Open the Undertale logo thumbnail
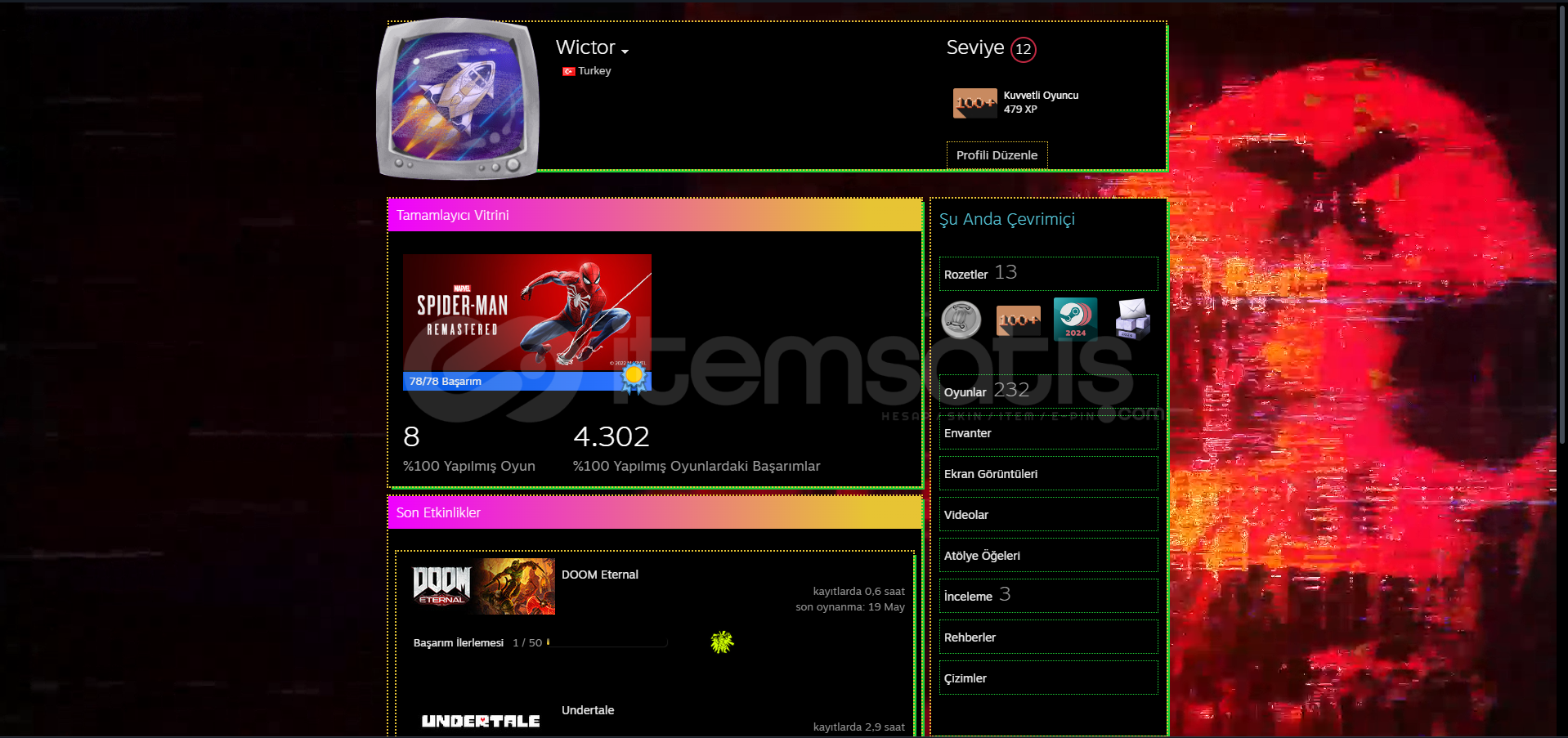 (481, 721)
